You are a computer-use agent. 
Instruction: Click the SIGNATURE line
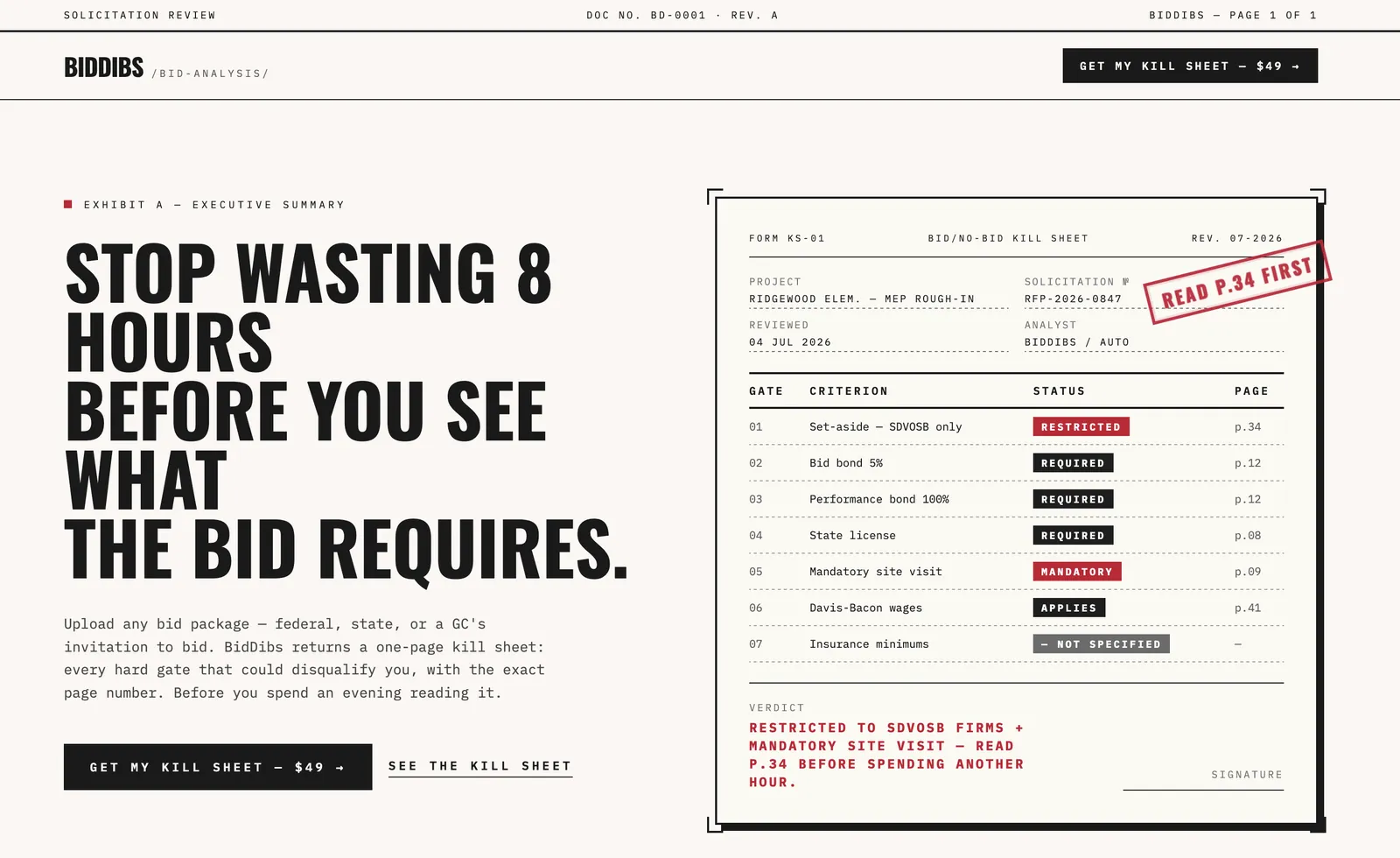click(1203, 781)
